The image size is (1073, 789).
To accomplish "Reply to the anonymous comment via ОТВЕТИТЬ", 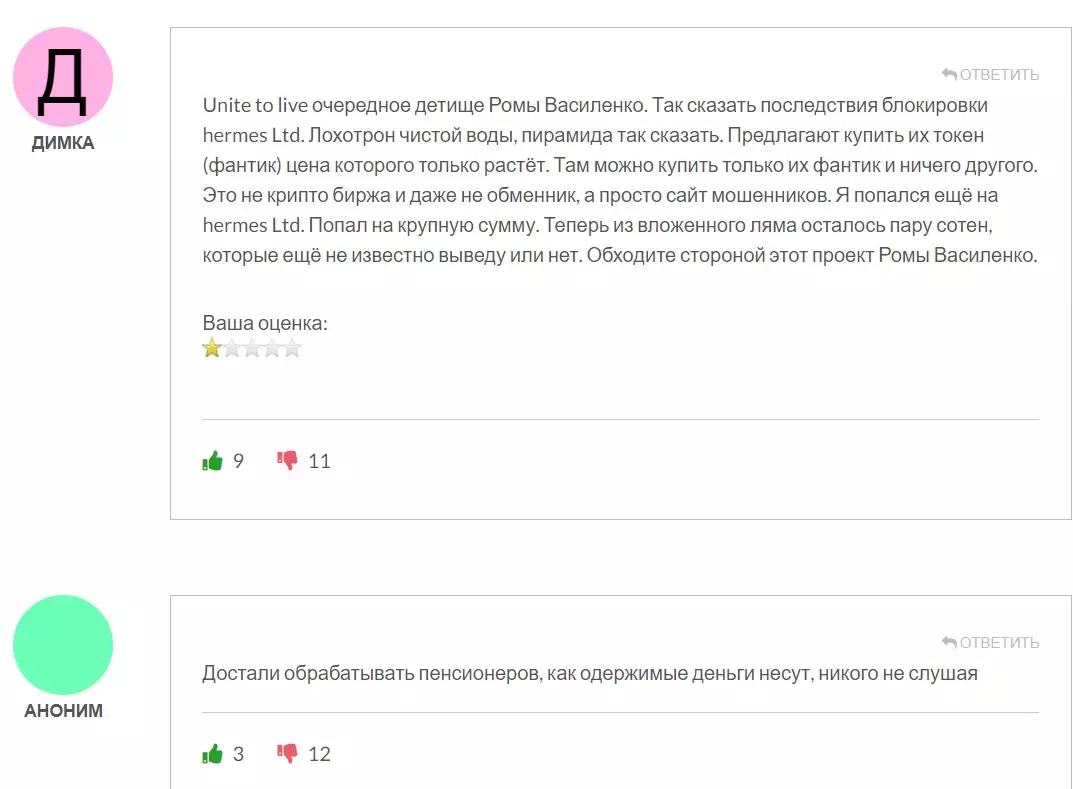I will pos(990,643).
